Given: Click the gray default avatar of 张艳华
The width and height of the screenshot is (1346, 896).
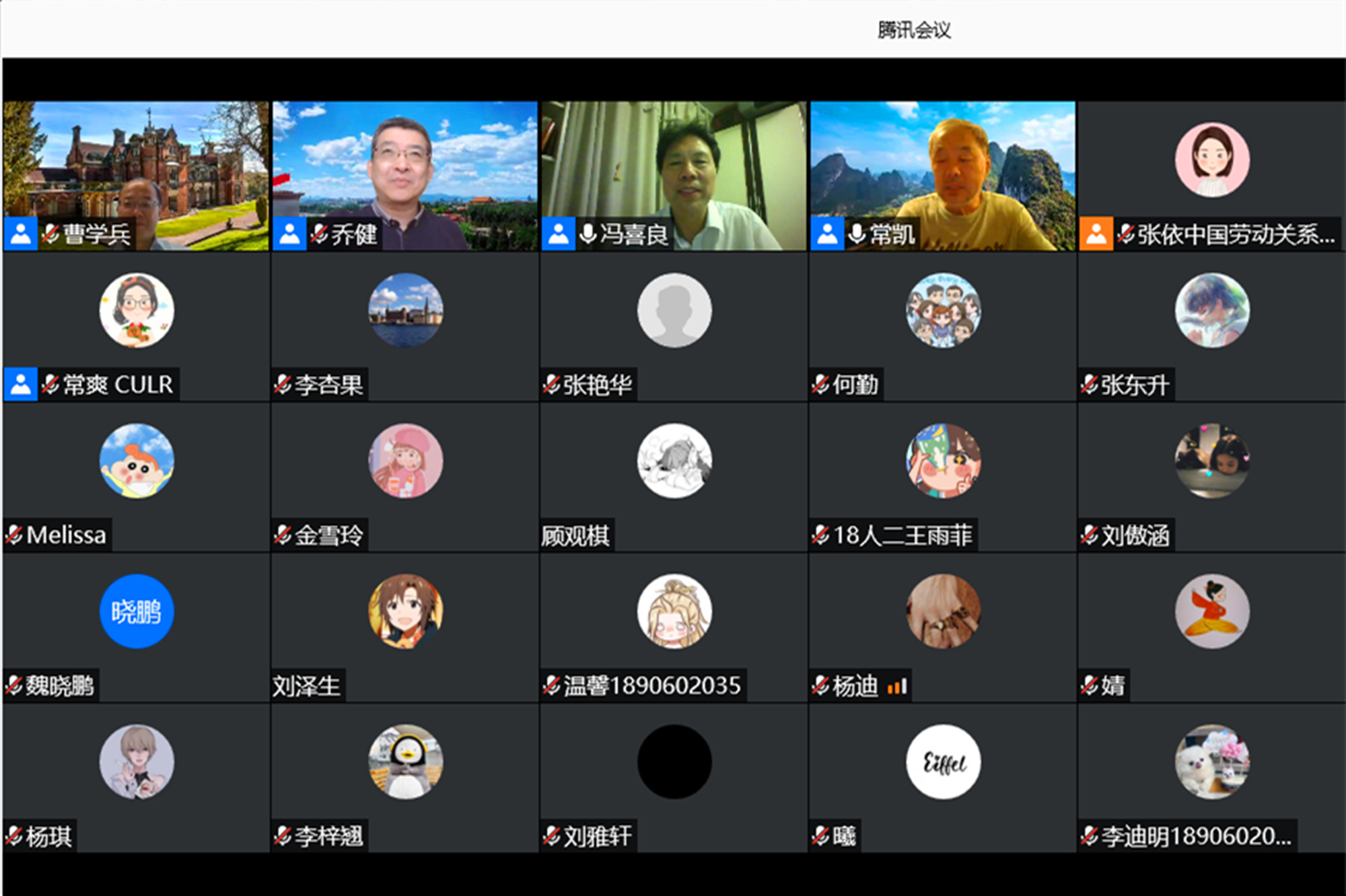Looking at the screenshot, I should (x=674, y=310).
